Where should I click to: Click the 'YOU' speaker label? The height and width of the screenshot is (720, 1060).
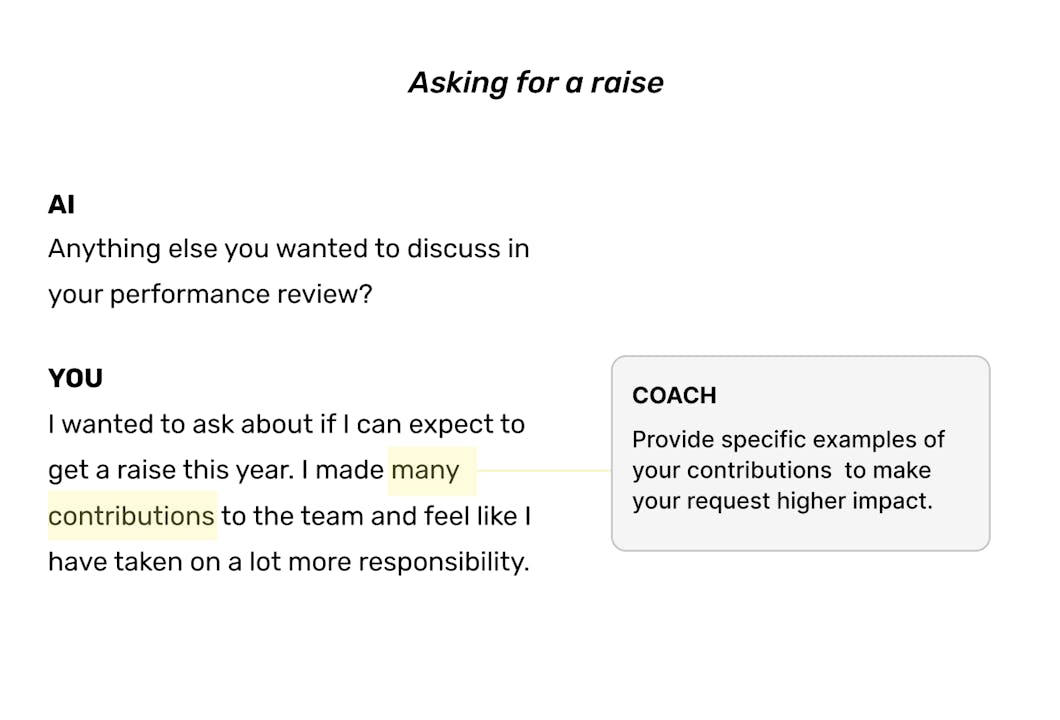click(75, 379)
